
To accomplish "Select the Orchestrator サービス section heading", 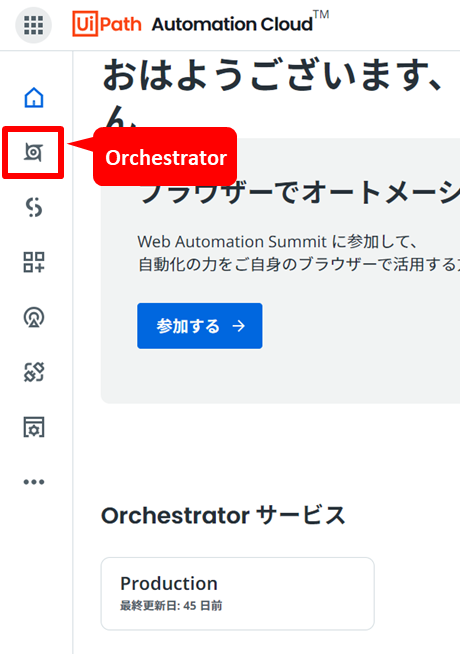I will coord(224,515).
